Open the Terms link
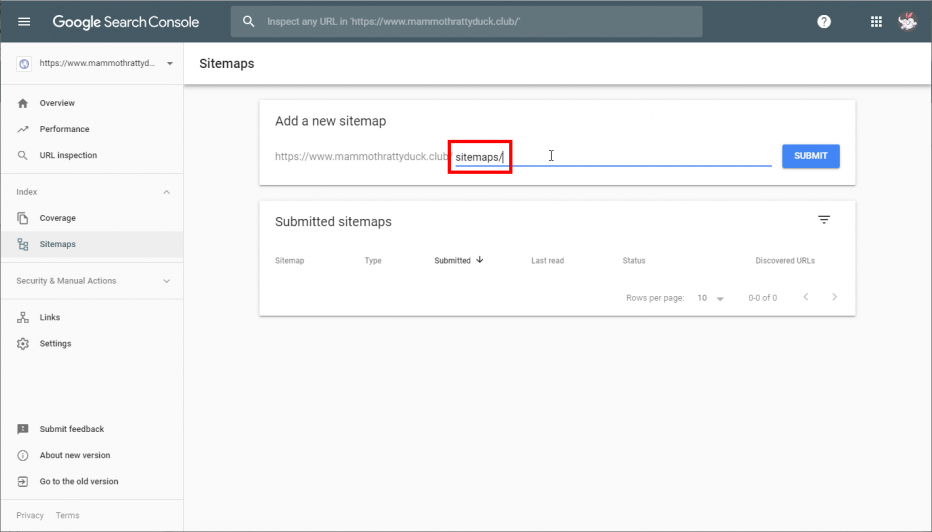This screenshot has height=532, width=932. point(67,515)
